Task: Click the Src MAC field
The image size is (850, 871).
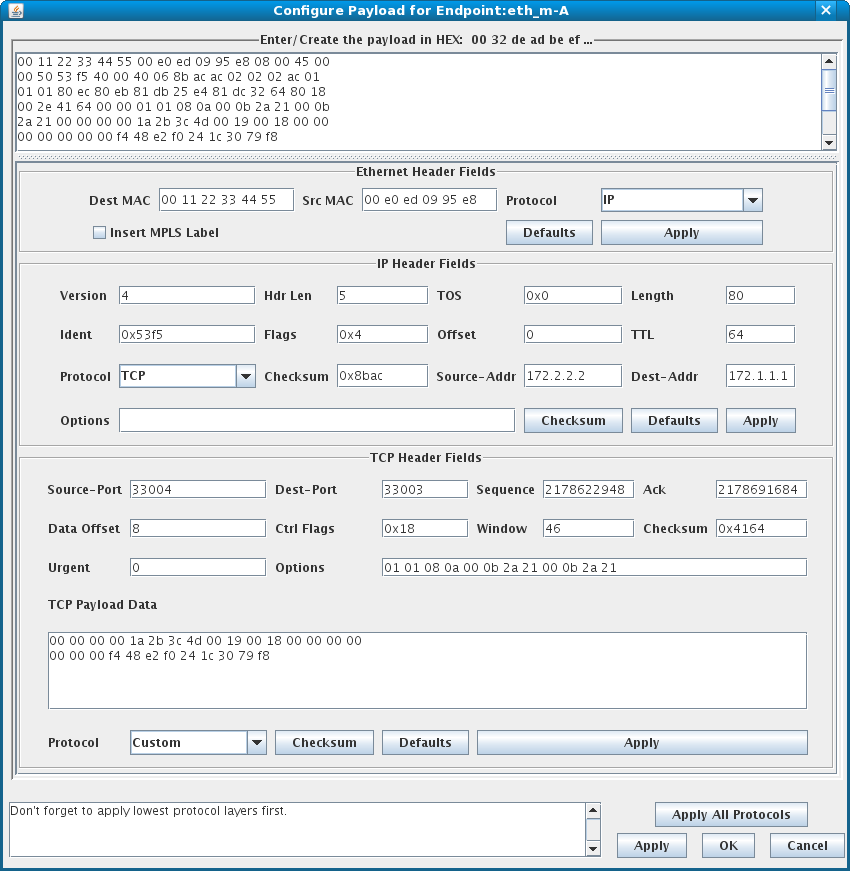Action: click(429, 200)
